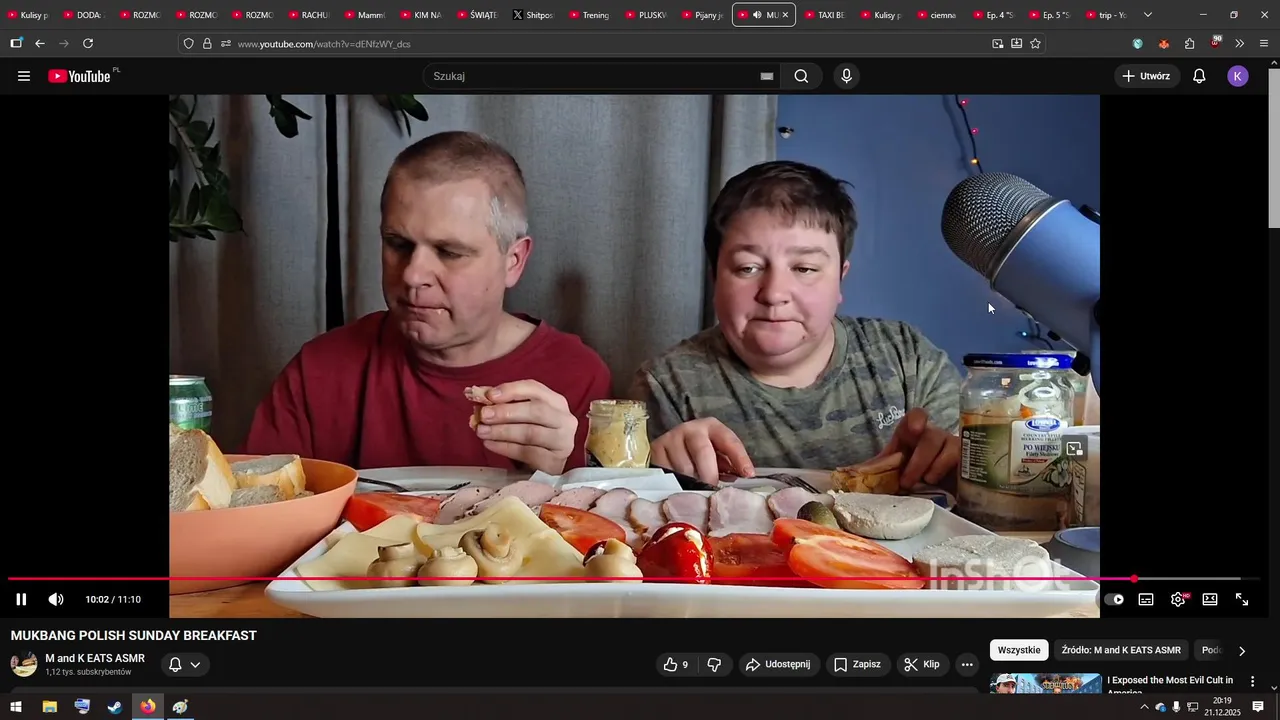Select the Wszystkie filter chip
Viewport: 1280px width, 720px height.
point(1019,650)
